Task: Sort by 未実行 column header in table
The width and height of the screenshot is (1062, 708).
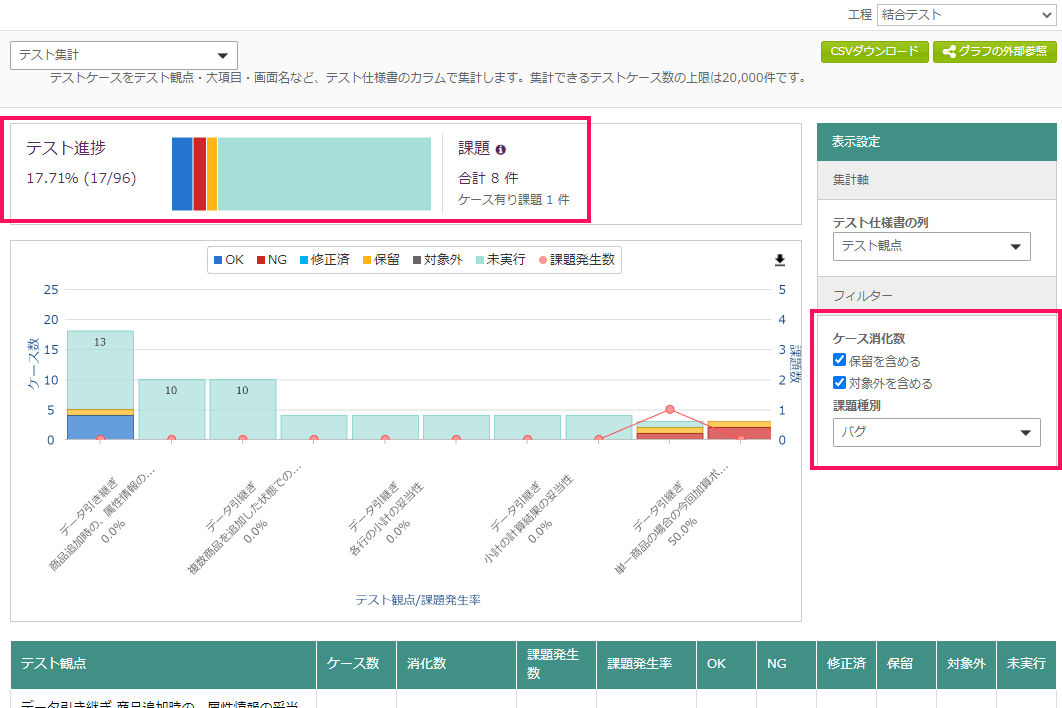Action: pyautogui.click(x=1025, y=664)
